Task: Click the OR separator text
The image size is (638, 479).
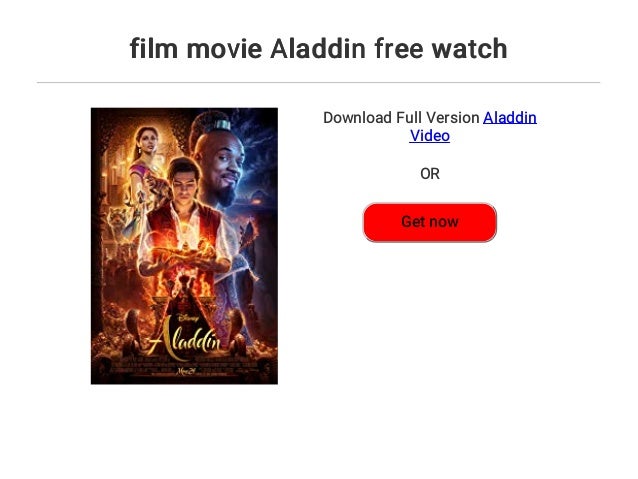Action: pos(430,174)
